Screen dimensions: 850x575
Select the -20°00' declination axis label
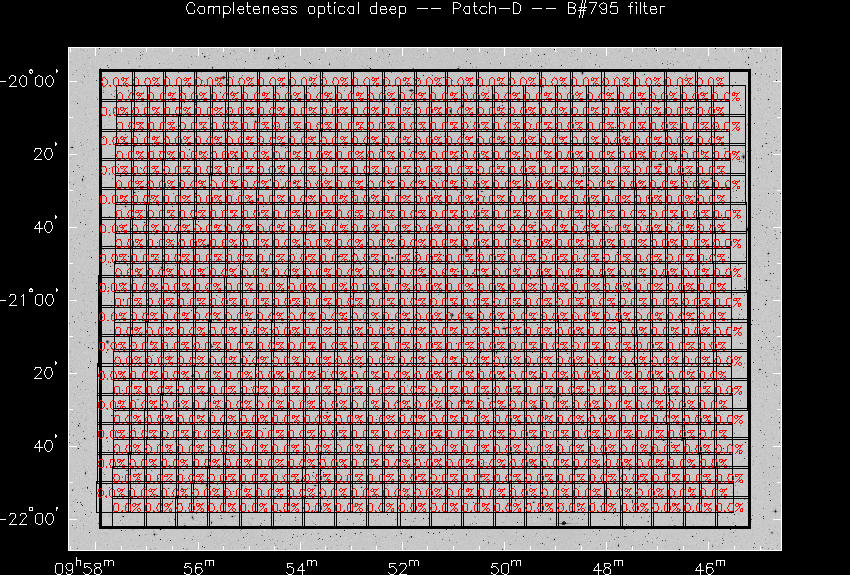[x=29, y=81]
